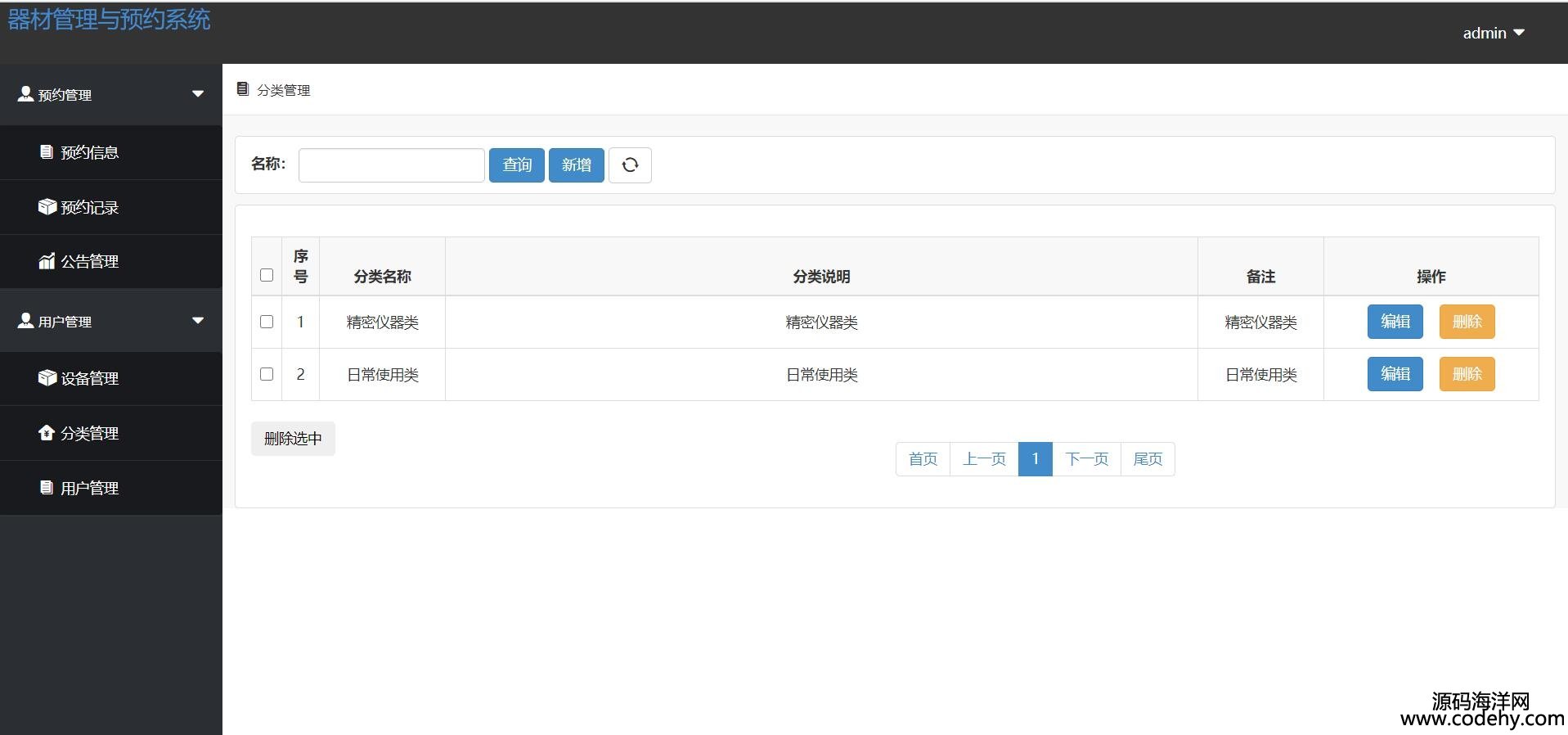Click the 器材管理与预约系统 title link
The image size is (1568, 735).
(x=109, y=20)
